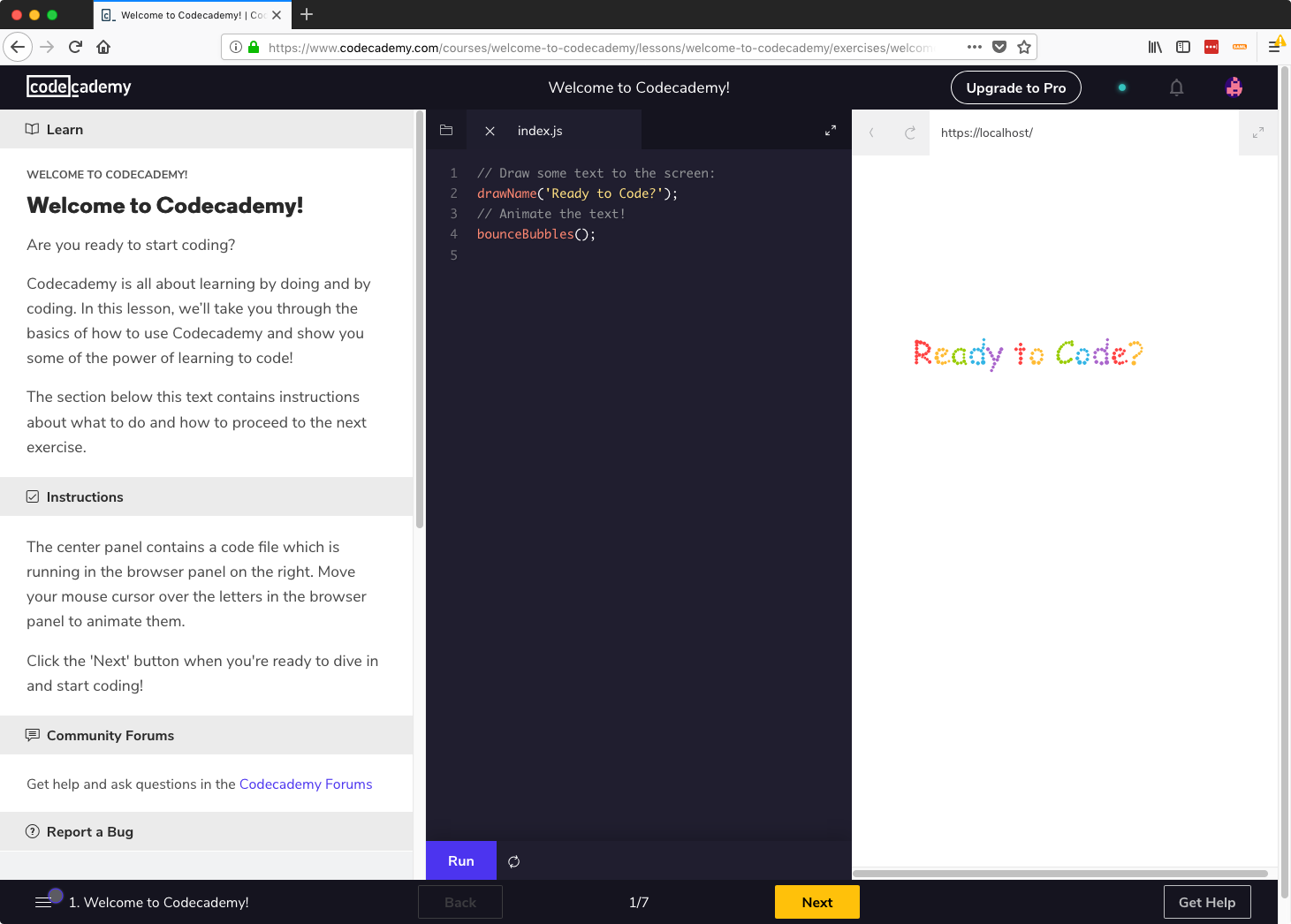Click the 1/7 progress indicator
Viewport: 1291px width, 924px height.
(x=639, y=902)
